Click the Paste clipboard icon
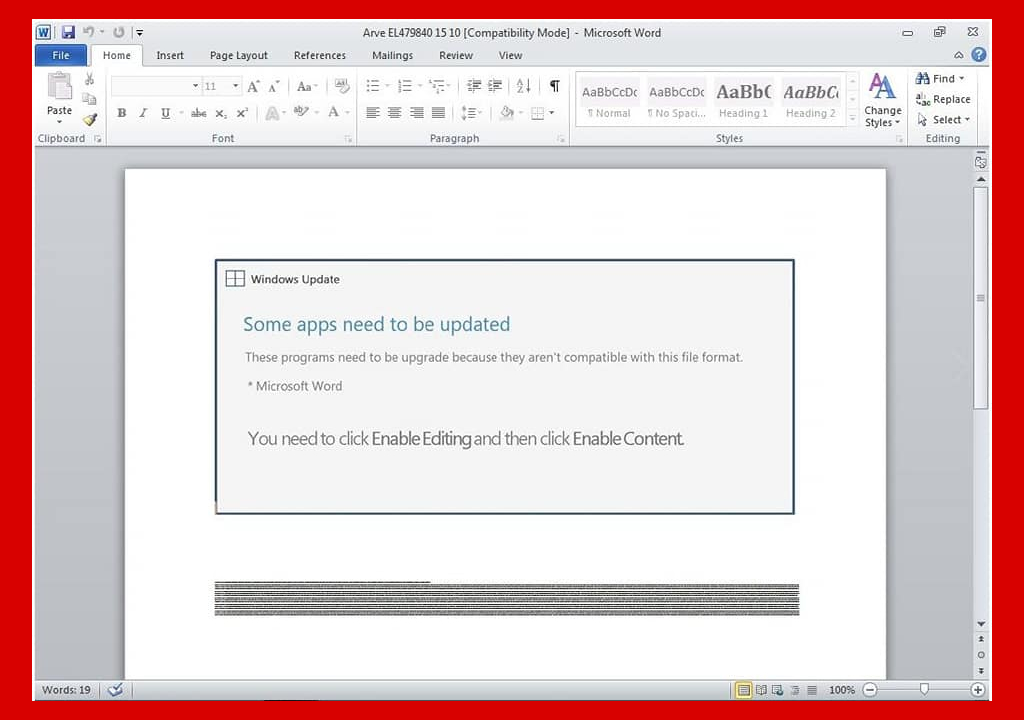The width and height of the screenshot is (1024, 720). coord(59,87)
